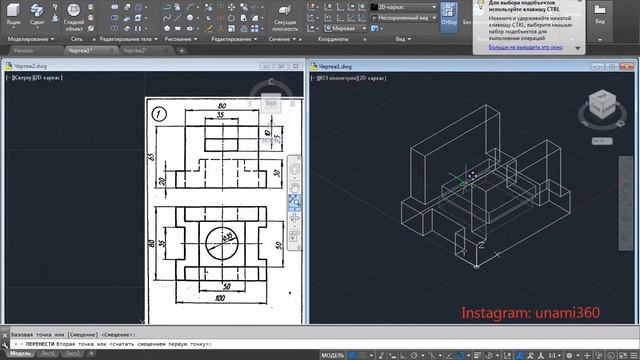Viewport: 640px width, 360px height.
Task: Click the solid intersect icon
Action: [115, 29]
